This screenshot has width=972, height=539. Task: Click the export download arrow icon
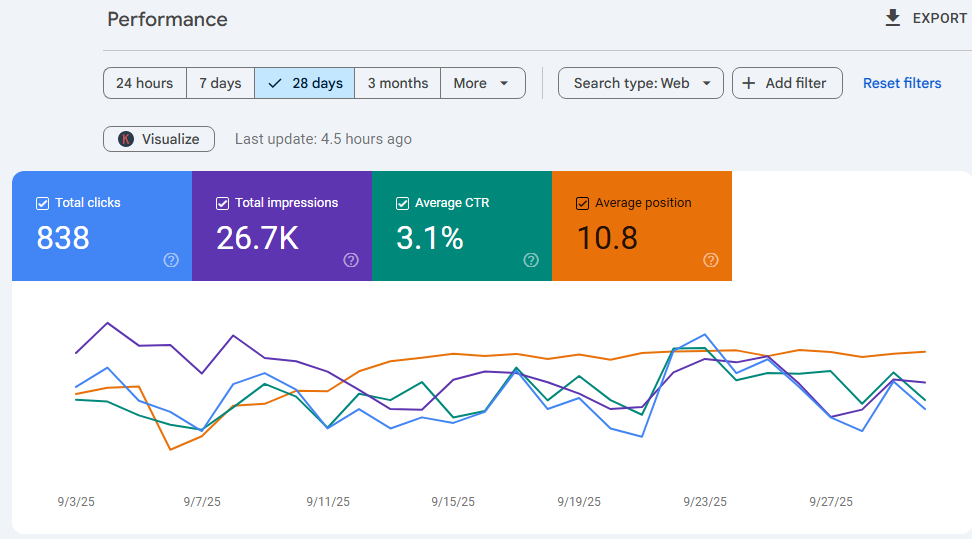tap(893, 18)
